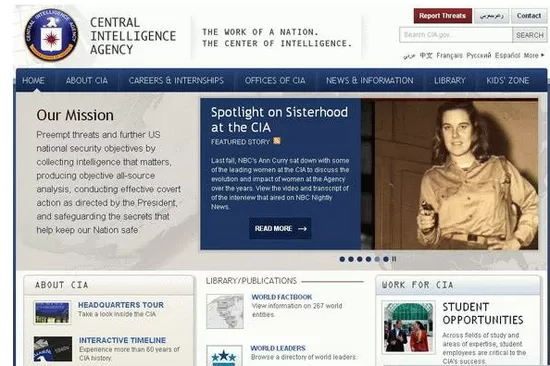Click the Report Threats button
The image size is (550, 366).
(x=443, y=16)
